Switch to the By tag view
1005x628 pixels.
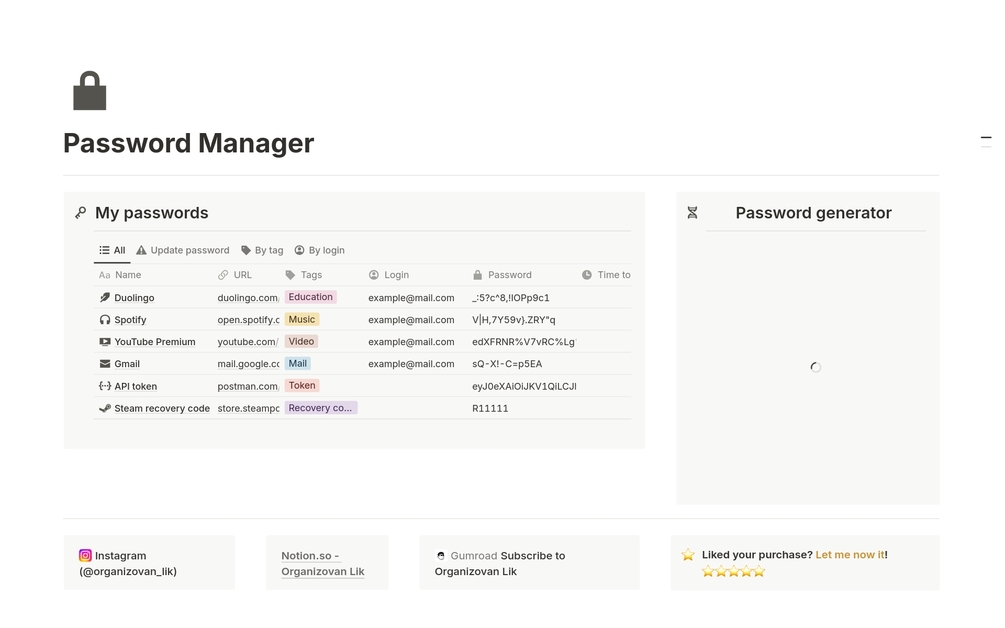[262, 250]
